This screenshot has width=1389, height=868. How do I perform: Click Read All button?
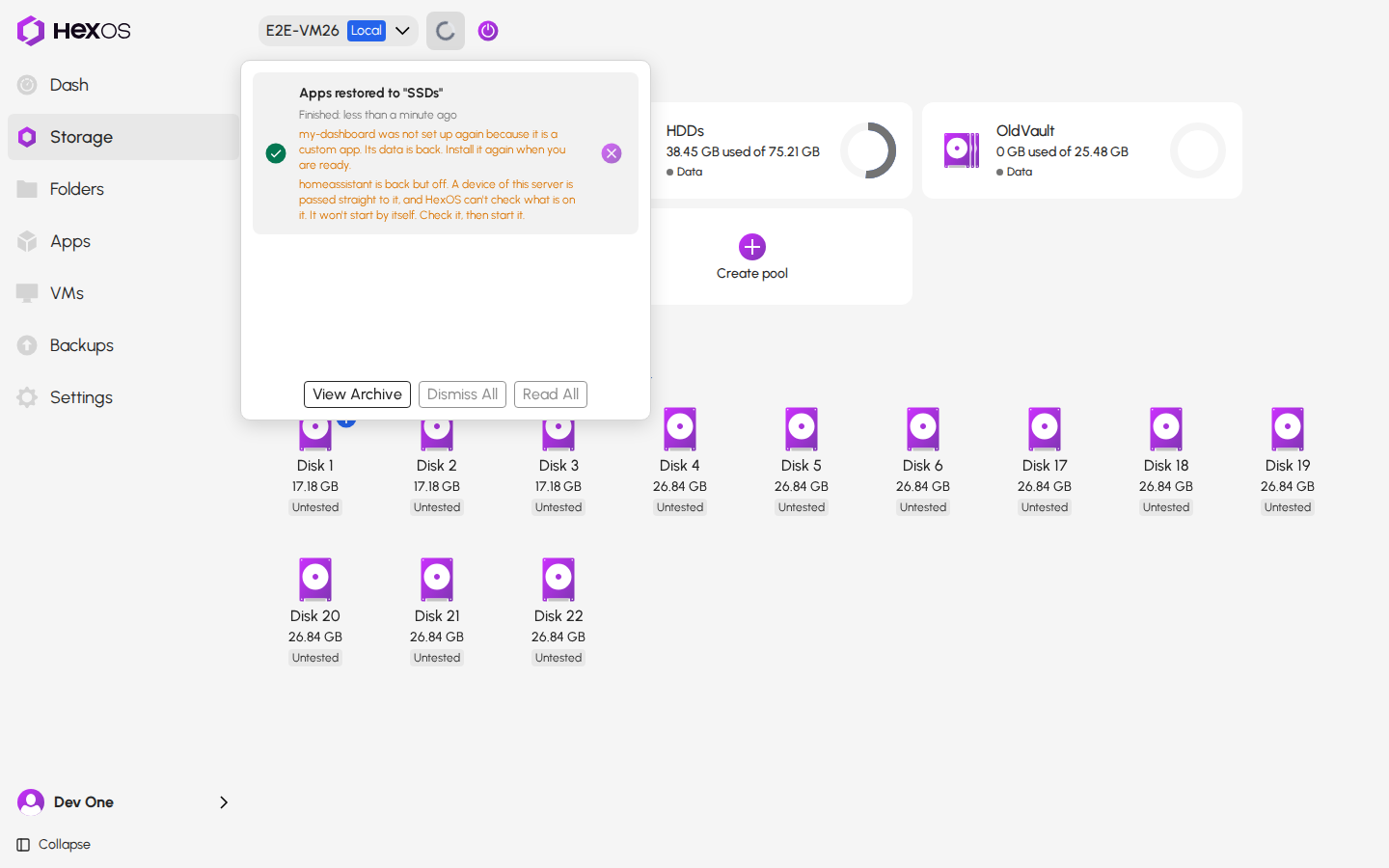point(551,394)
